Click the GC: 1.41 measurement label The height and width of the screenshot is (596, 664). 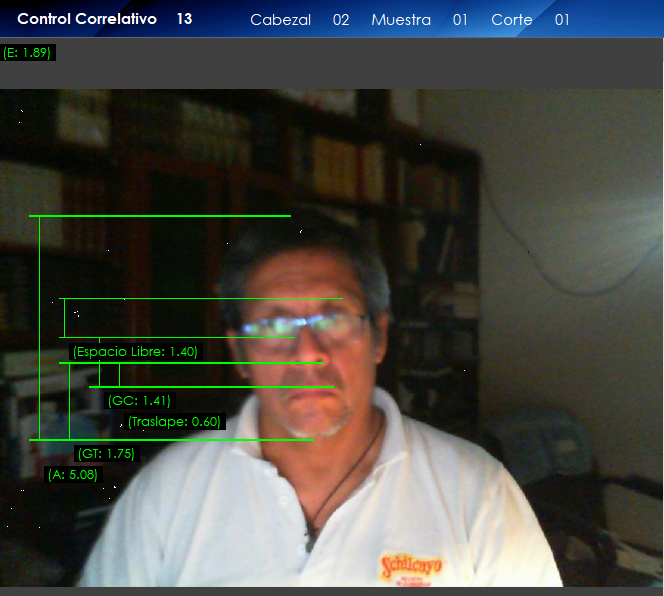[x=139, y=401]
